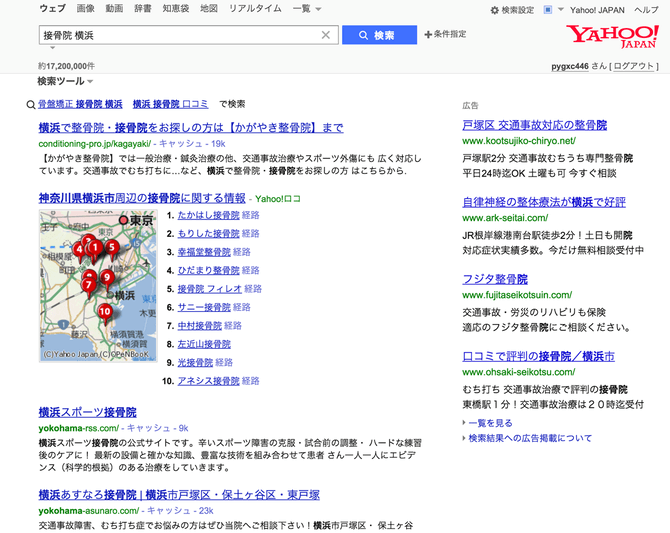Open 検索設定 gear settings
This screenshot has height=533, width=670.
tap(512, 10)
